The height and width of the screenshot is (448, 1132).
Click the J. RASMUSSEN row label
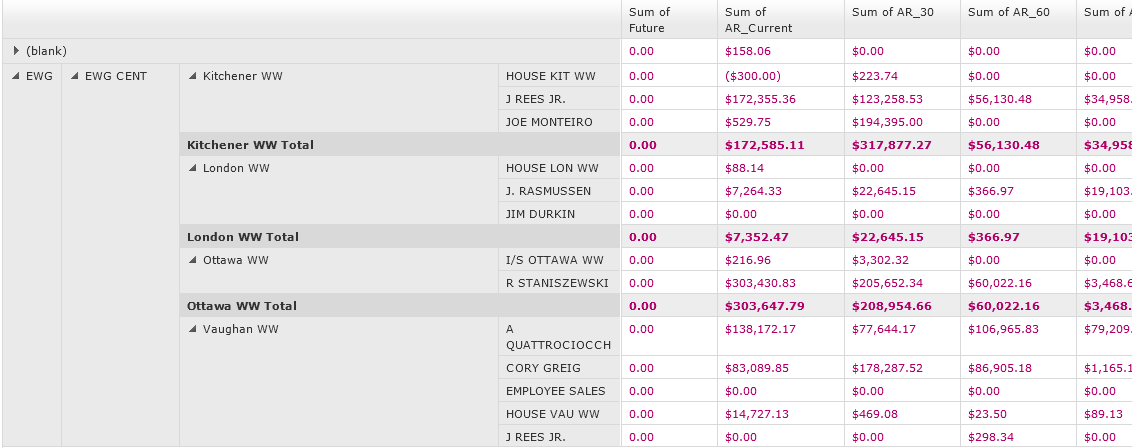(x=548, y=191)
